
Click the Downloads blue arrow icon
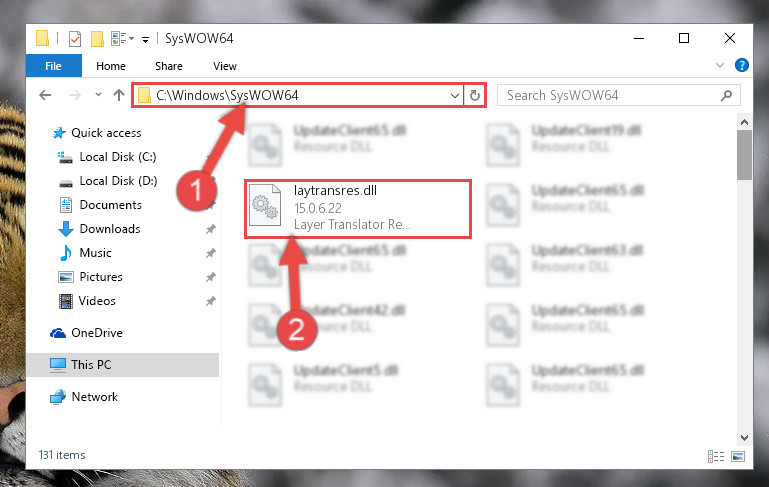pyautogui.click(x=66, y=229)
